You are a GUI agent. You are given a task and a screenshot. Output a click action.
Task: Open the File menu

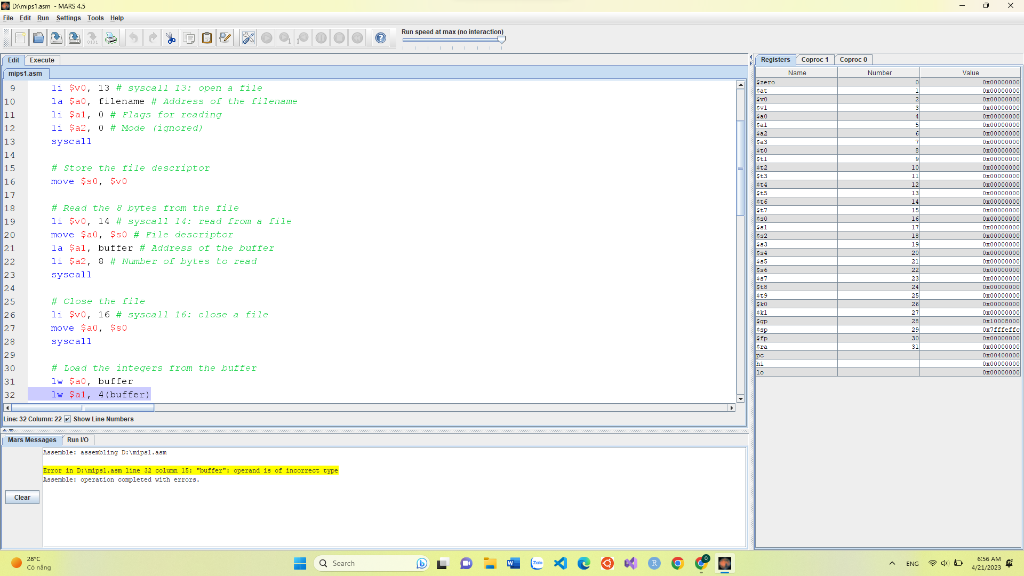(8, 18)
